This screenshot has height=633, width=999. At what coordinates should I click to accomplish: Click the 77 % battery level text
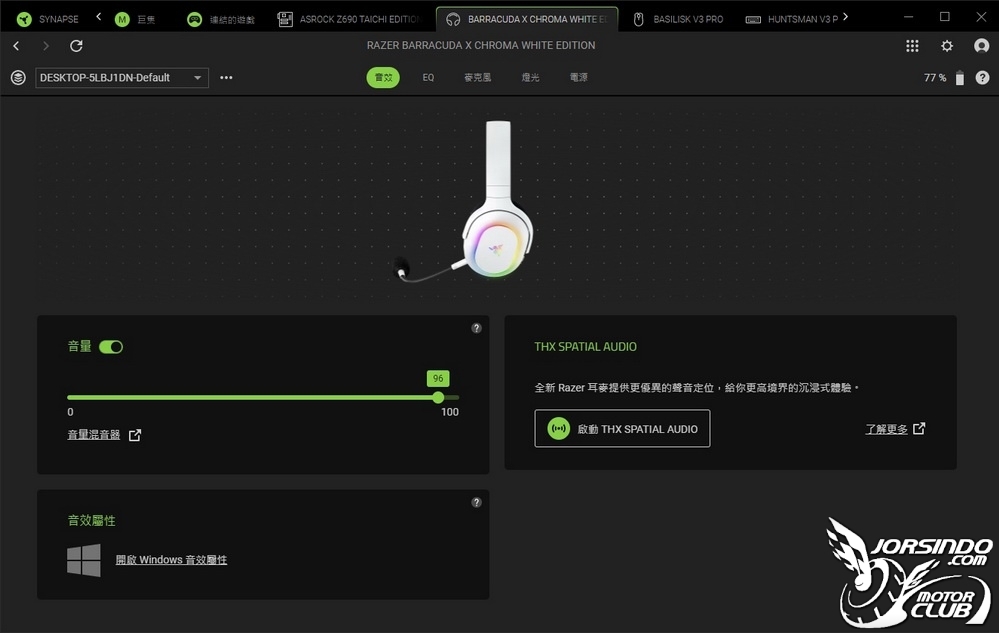935,78
